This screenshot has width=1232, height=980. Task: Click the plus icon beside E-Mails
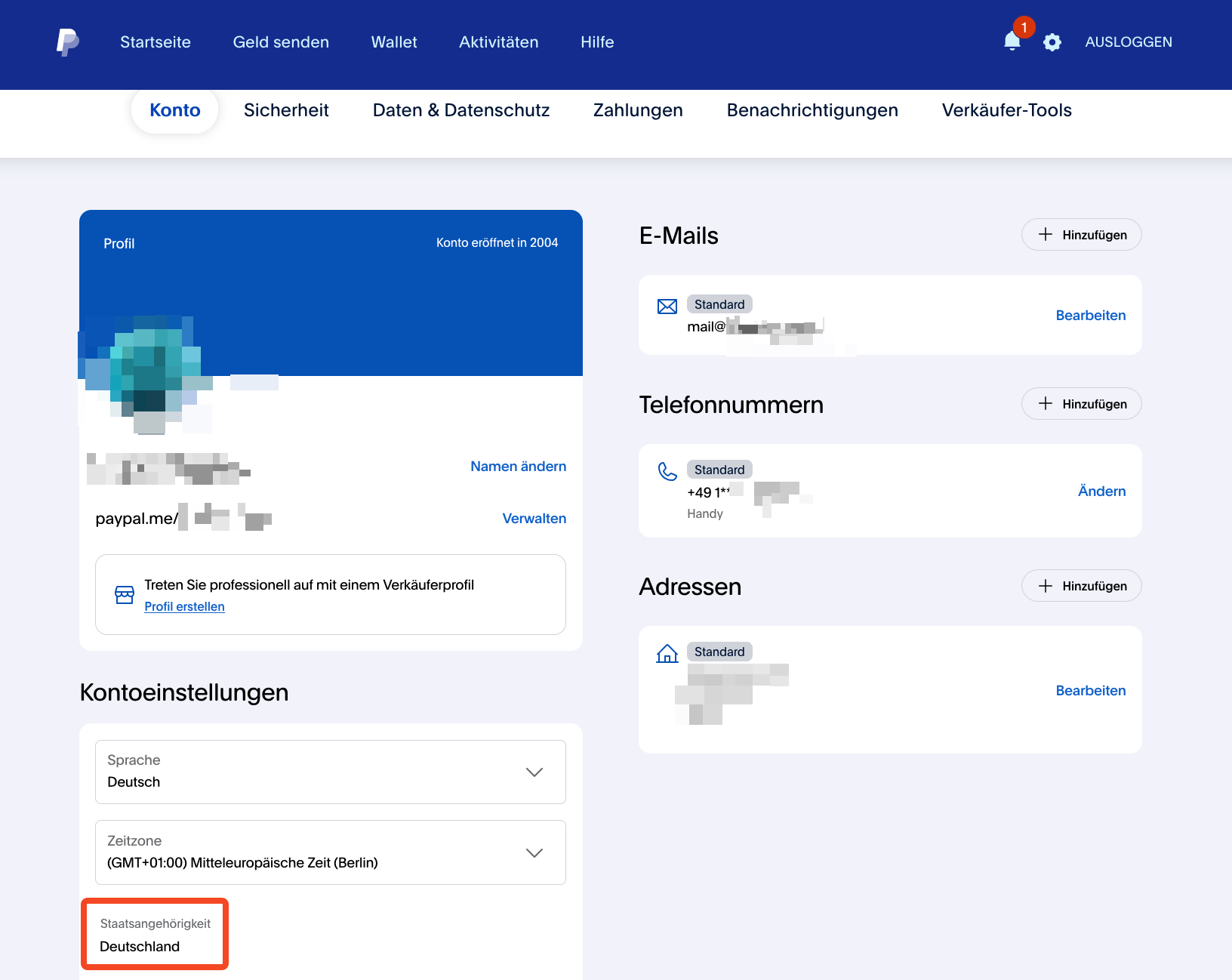click(x=1046, y=235)
